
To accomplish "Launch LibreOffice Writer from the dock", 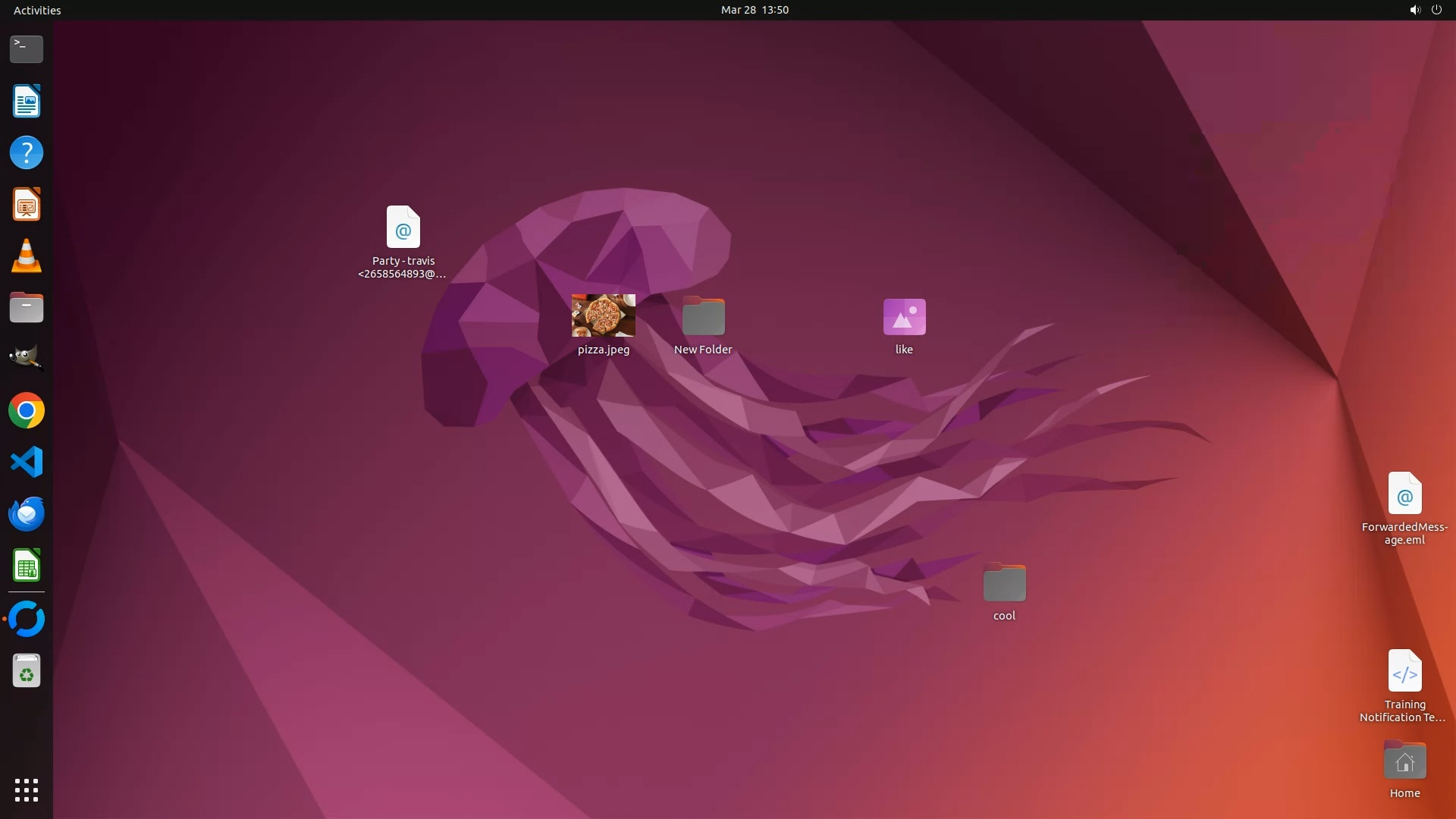I will [x=27, y=102].
